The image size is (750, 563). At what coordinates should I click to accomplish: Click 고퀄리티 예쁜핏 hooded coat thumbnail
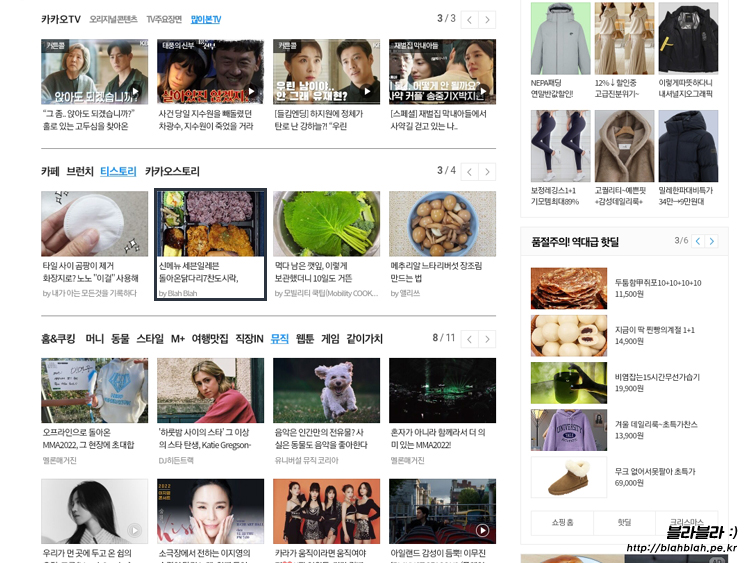625,146
